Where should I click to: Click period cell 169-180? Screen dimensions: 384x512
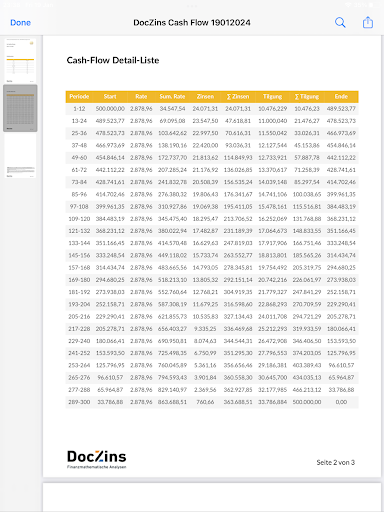(x=79, y=280)
